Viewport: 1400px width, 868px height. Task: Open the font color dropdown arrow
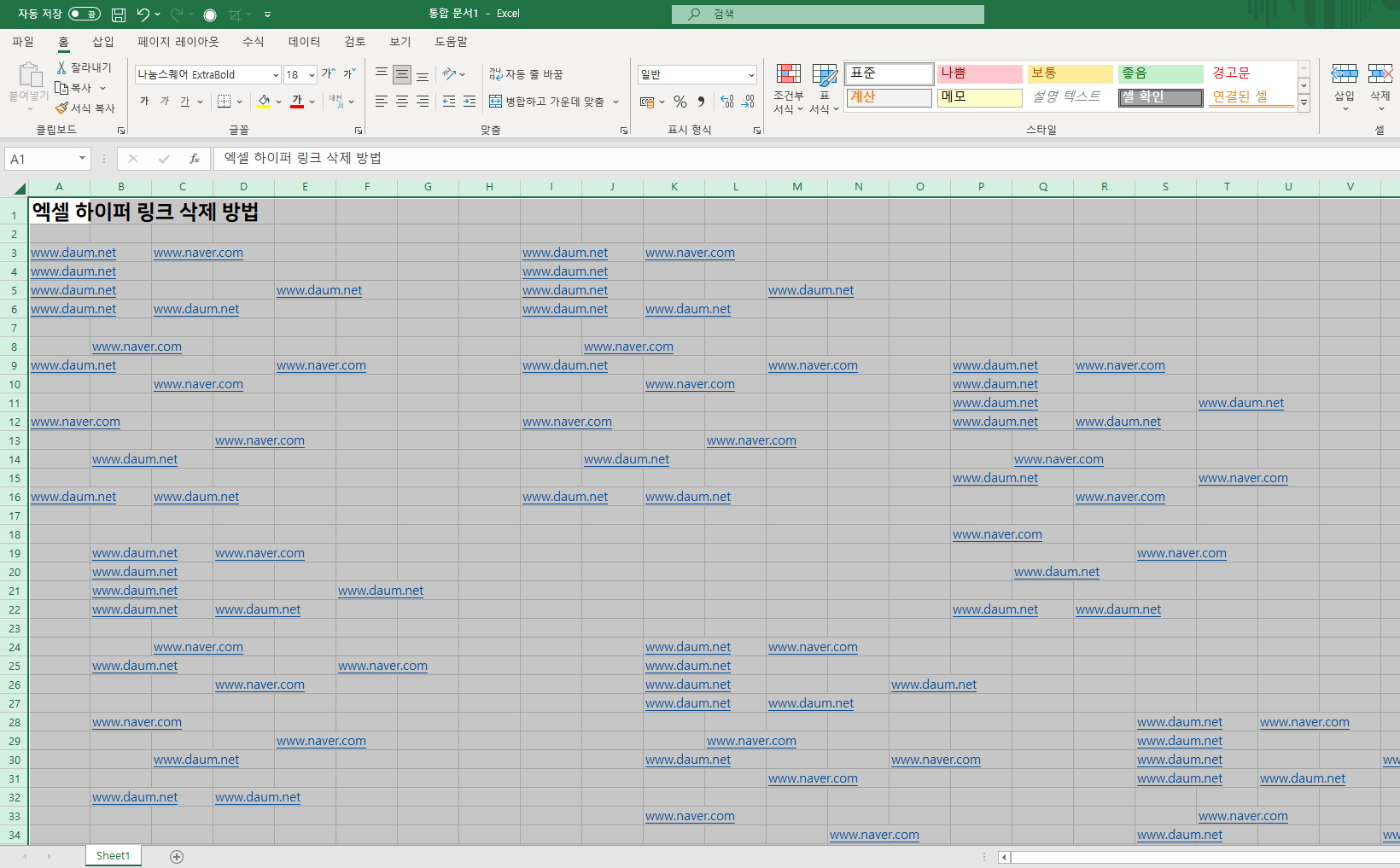[x=312, y=102]
